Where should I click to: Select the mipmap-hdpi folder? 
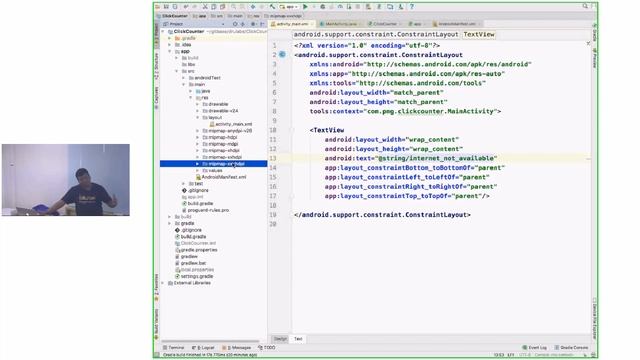point(220,137)
